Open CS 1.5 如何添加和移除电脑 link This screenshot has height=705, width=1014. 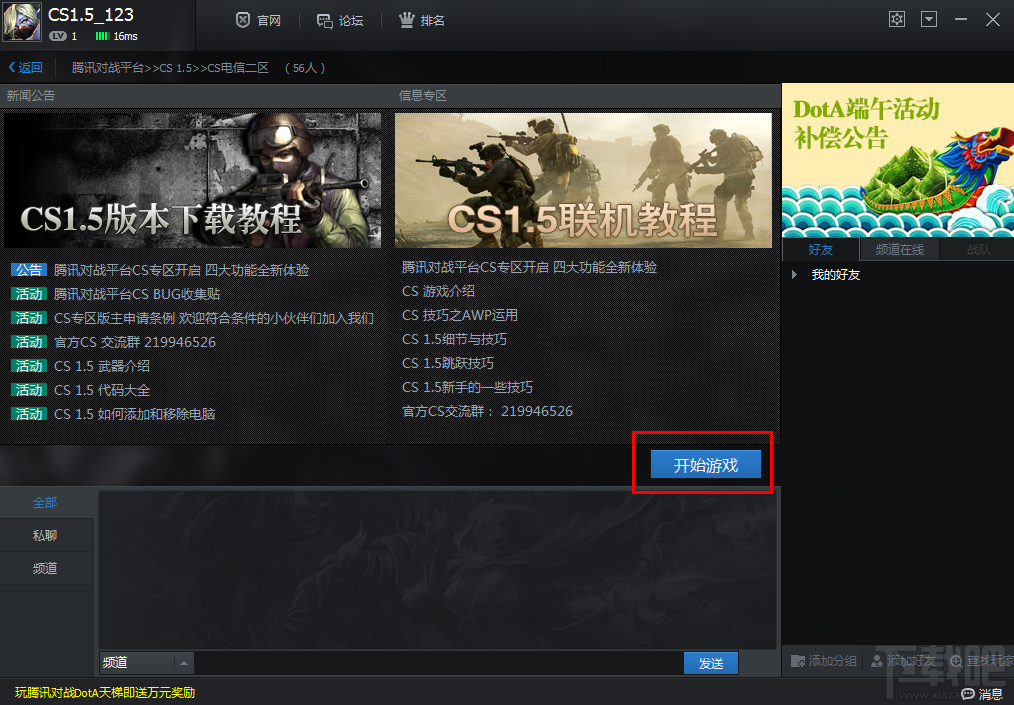point(135,413)
